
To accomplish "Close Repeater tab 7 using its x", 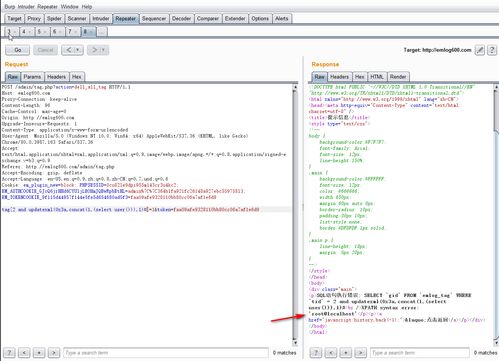I will [x=76, y=32].
